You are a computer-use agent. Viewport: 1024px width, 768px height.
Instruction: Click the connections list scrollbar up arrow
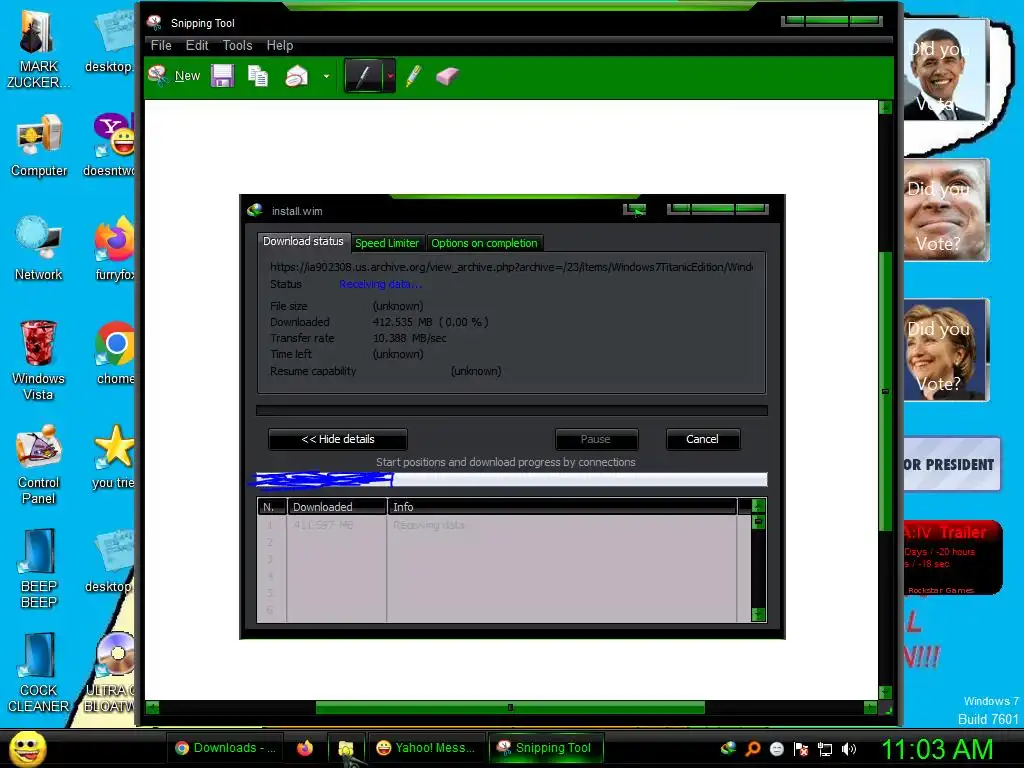[758, 506]
